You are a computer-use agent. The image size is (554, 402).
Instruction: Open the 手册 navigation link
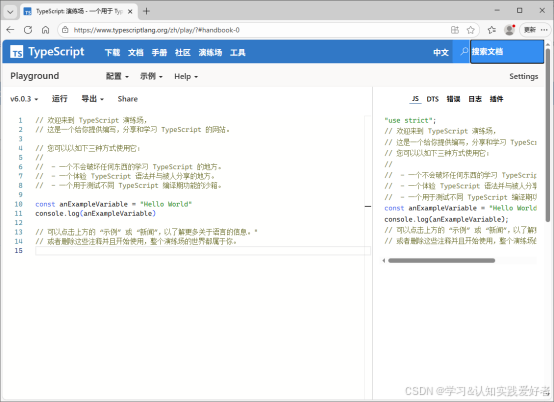point(159,53)
